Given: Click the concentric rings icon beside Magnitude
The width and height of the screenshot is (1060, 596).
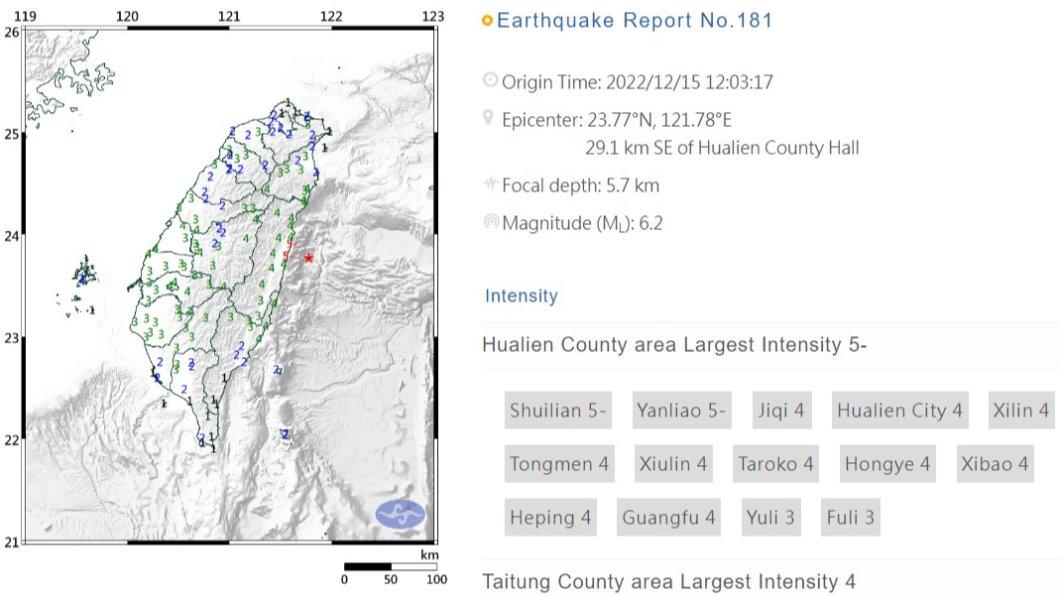Looking at the screenshot, I should point(491,222).
